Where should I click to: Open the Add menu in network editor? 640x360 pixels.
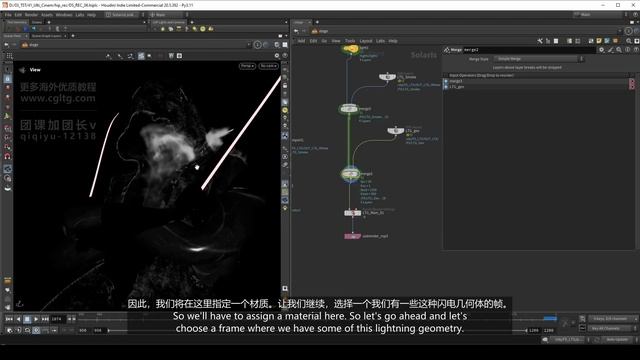301,41
